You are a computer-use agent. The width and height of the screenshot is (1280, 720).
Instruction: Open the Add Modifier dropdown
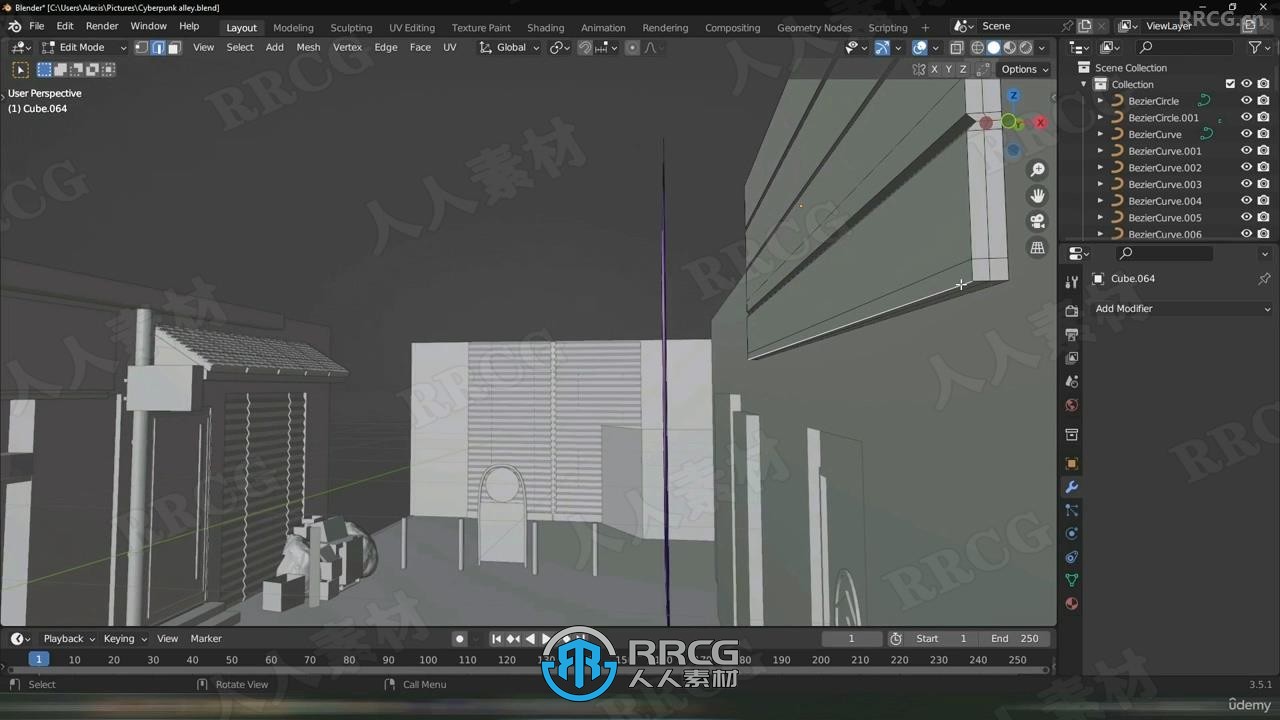pyautogui.click(x=1182, y=308)
